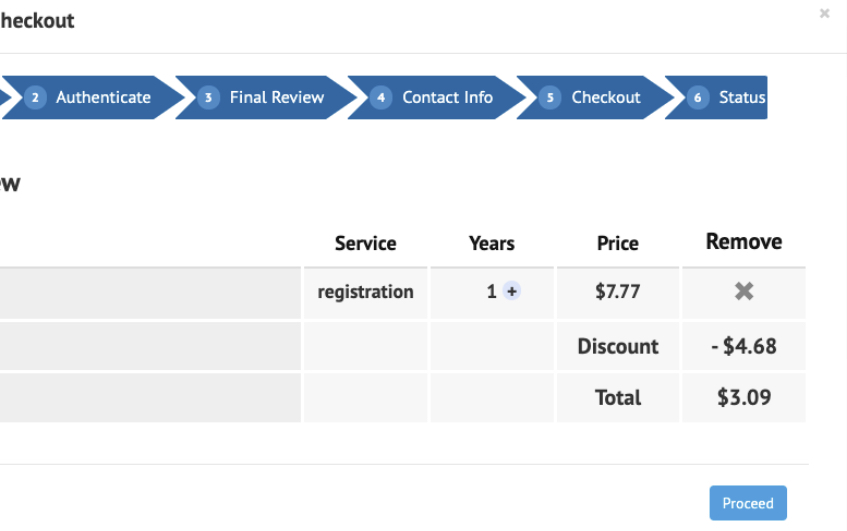
Task: Increase years with the plus icon
Action: pyautogui.click(x=512, y=291)
